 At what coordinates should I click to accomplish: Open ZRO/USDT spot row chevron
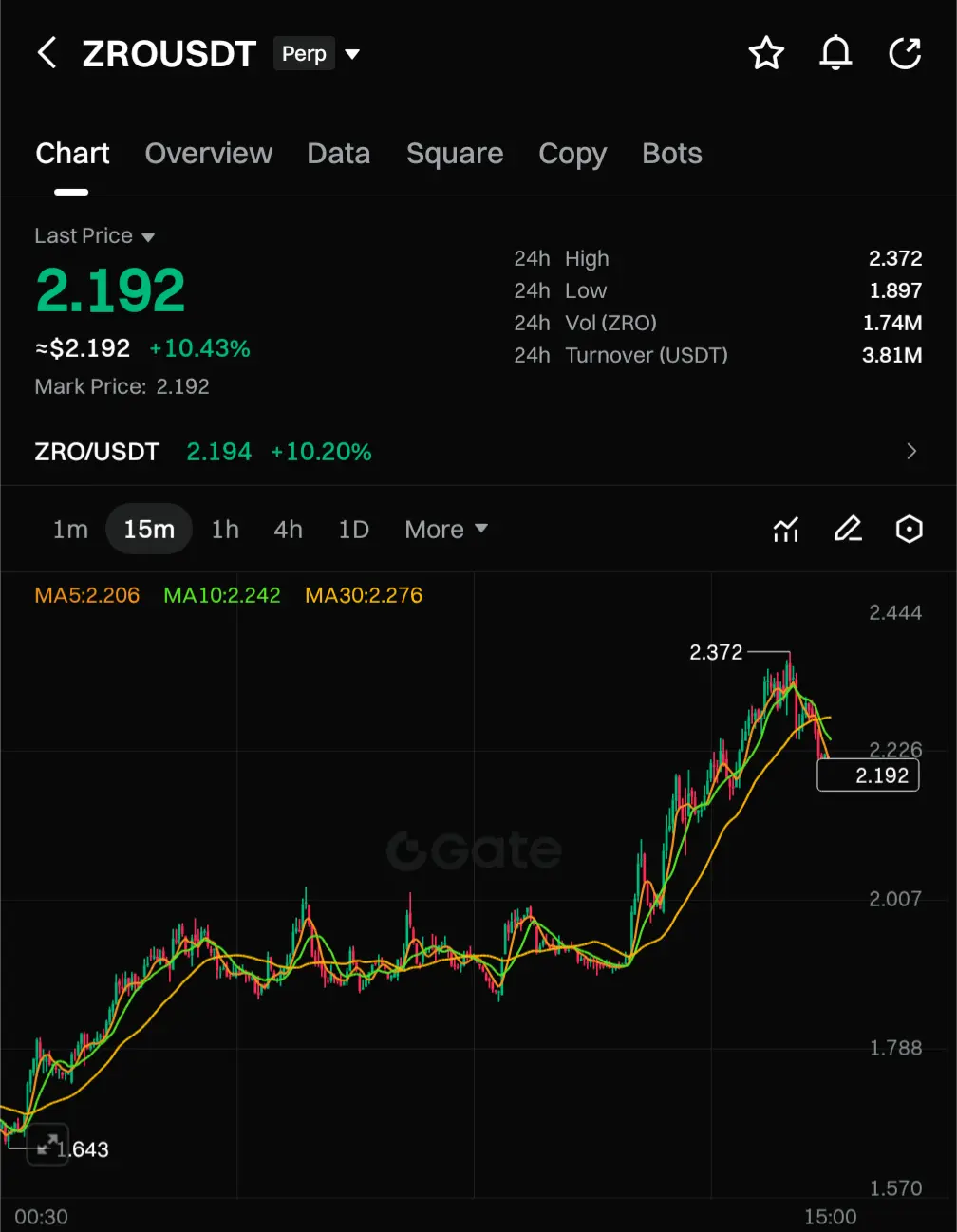tap(911, 451)
